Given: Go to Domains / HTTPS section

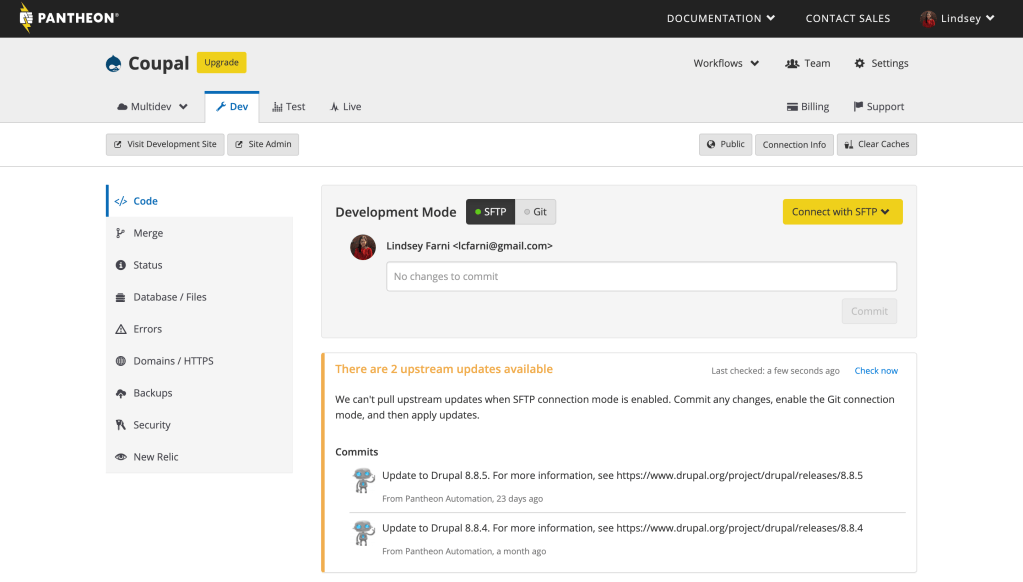Looking at the screenshot, I should 172,361.
